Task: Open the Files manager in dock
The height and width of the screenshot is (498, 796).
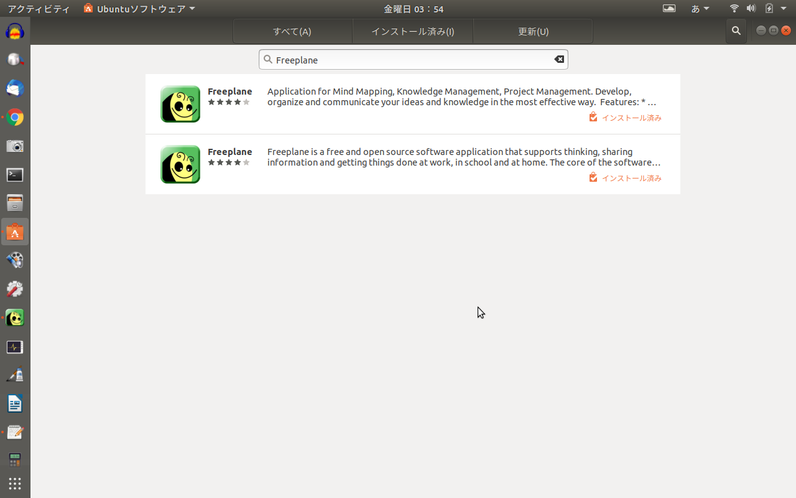Action: (15, 203)
